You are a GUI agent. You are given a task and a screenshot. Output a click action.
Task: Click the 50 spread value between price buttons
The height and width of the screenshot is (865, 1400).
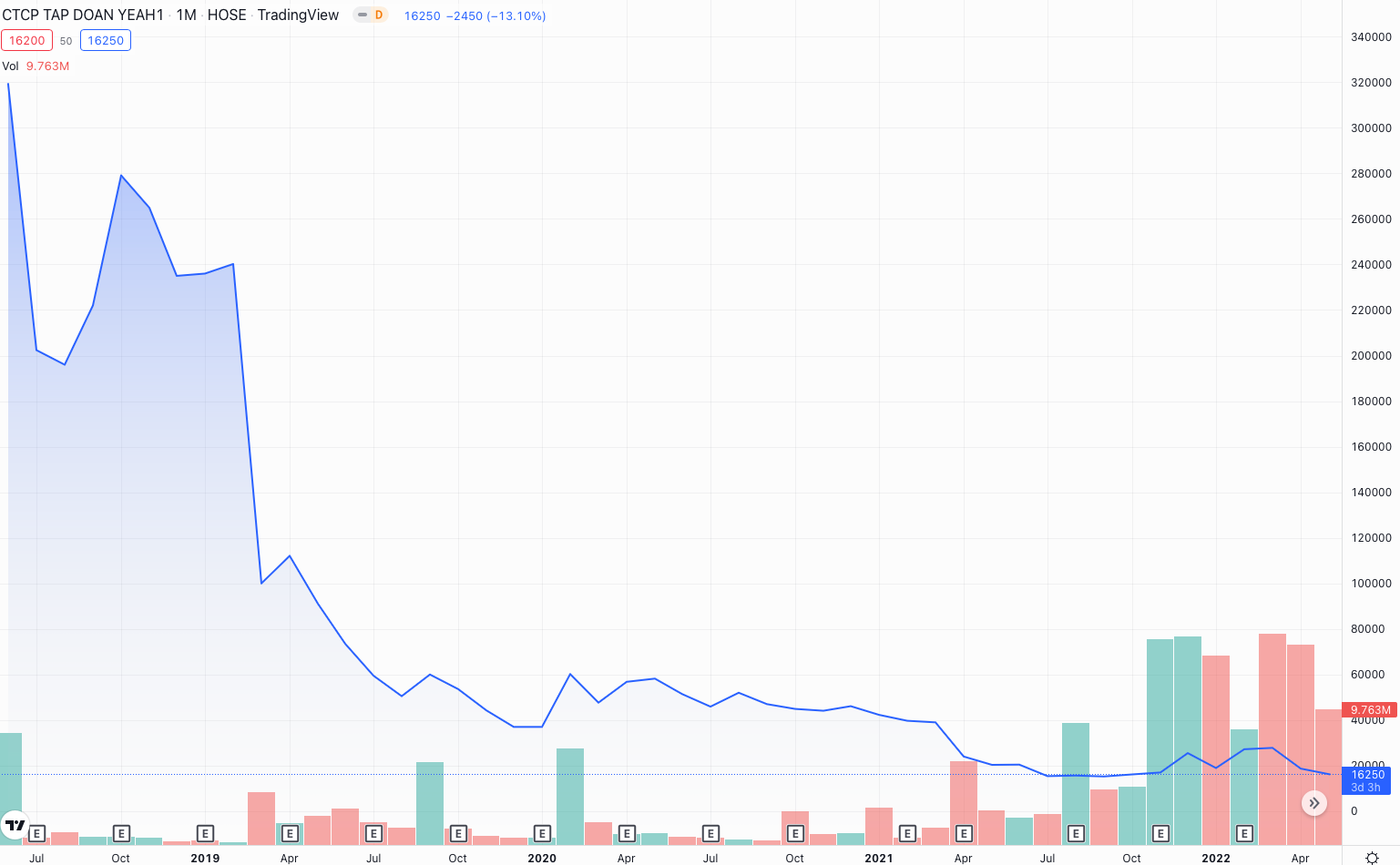(66, 41)
